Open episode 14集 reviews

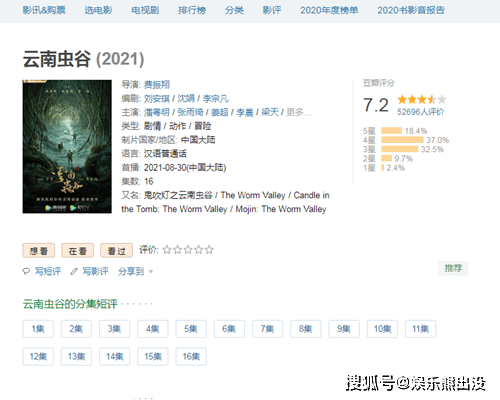114,357
